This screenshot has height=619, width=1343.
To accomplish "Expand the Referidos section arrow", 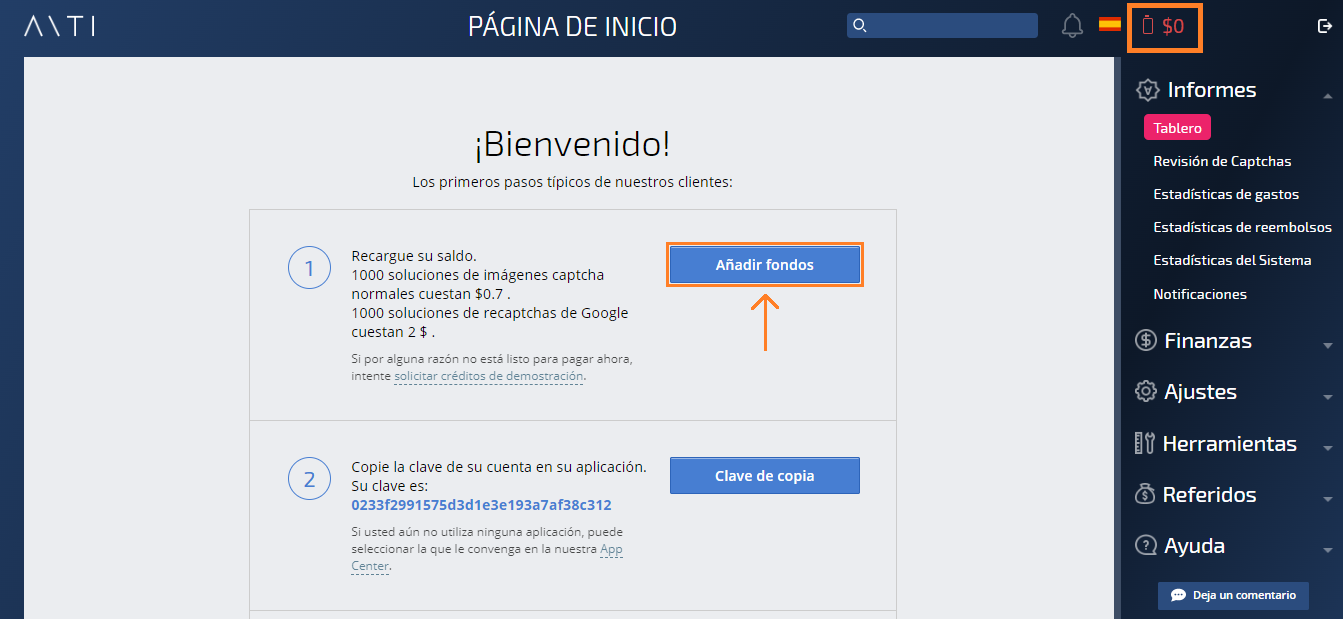I will tap(1327, 499).
